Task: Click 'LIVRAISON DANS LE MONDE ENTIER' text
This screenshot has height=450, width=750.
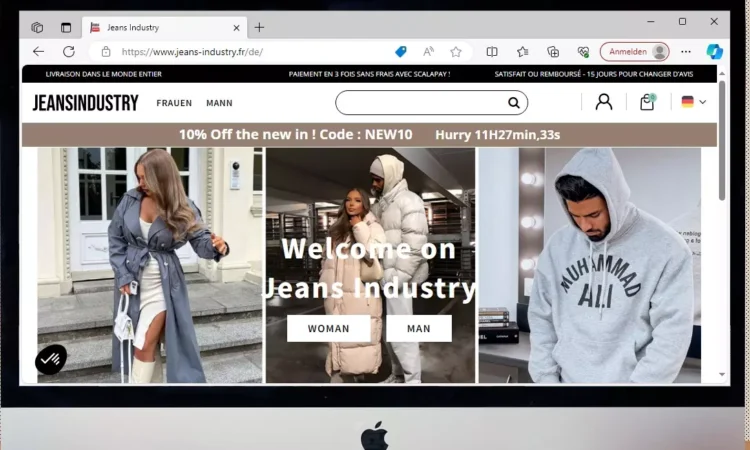Action: click(x=103, y=74)
